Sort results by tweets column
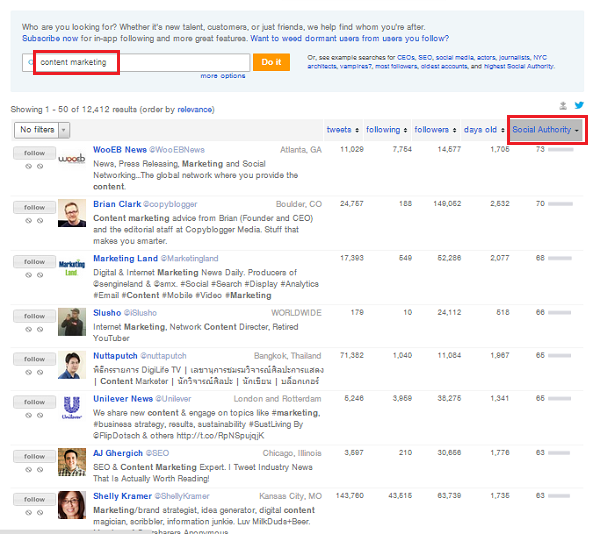This screenshot has width=600, height=534. tap(342, 130)
